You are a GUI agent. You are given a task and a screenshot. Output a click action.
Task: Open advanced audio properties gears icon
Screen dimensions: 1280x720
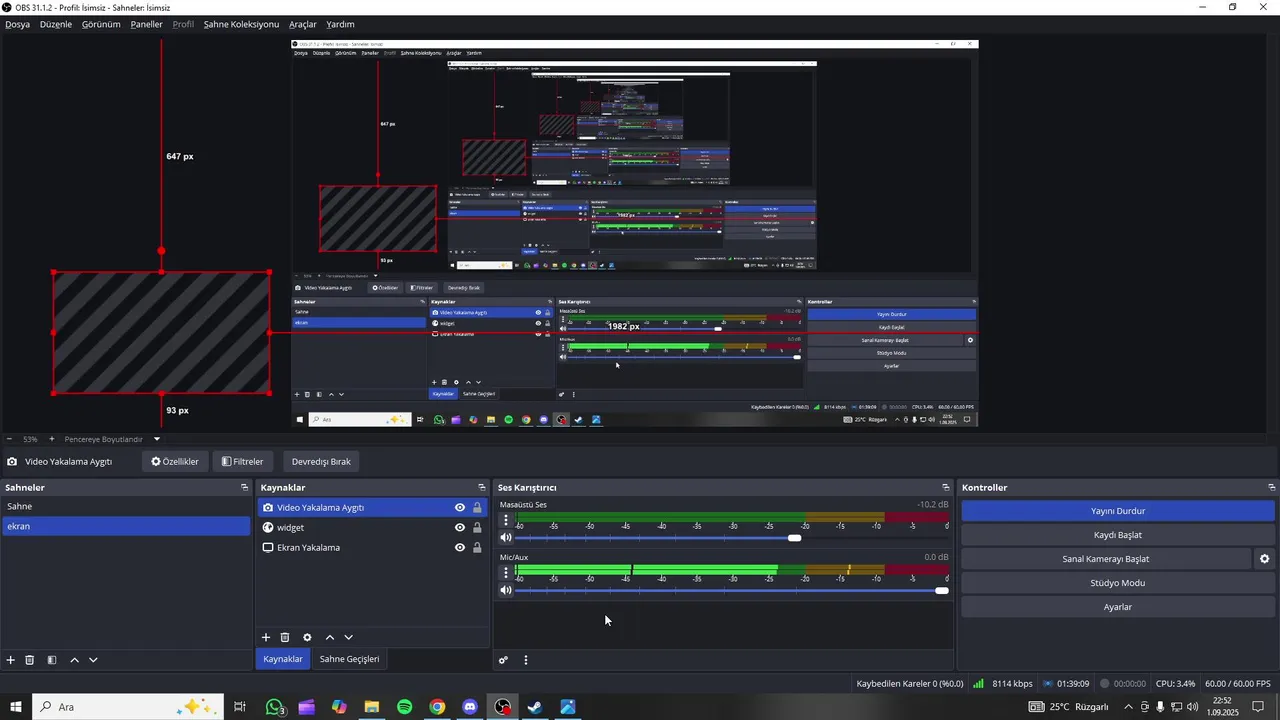pyautogui.click(x=503, y=660)
